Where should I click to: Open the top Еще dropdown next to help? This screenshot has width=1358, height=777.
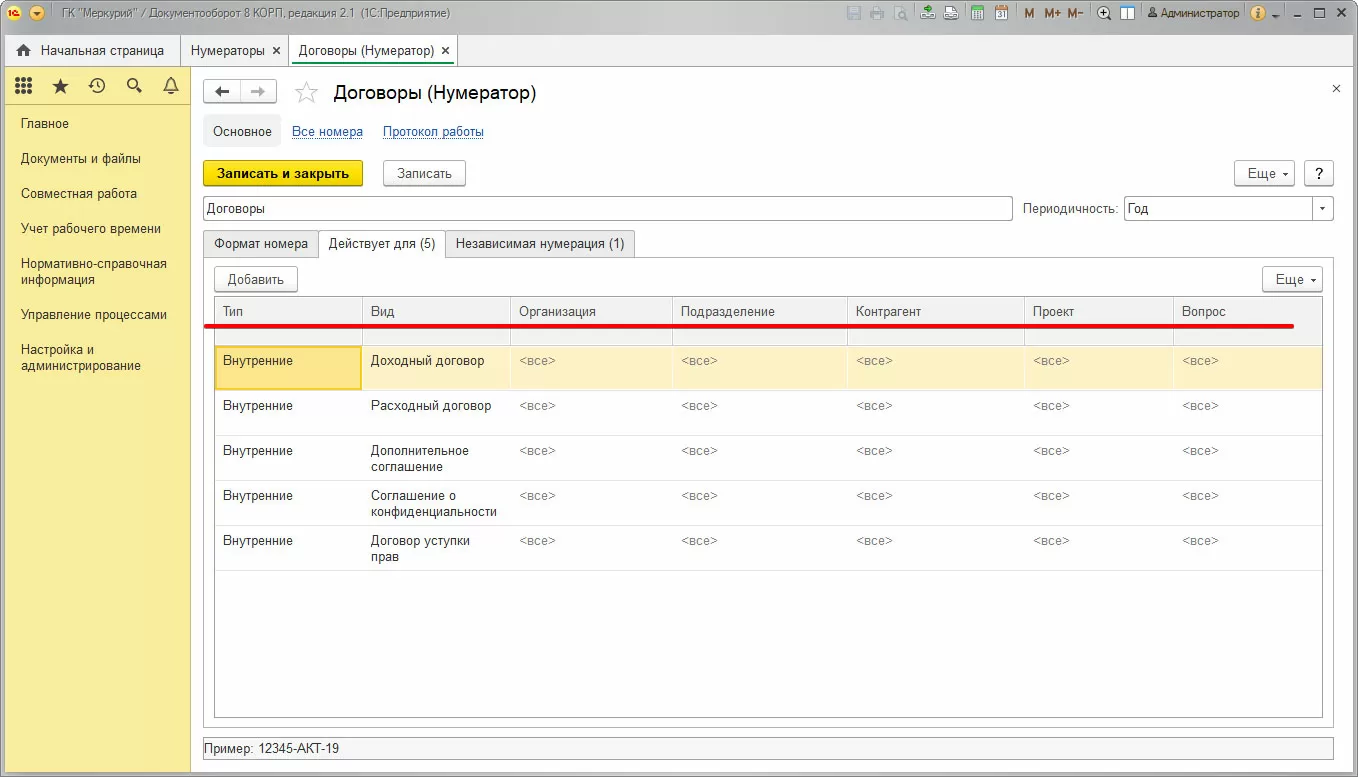pos(1264,173)
